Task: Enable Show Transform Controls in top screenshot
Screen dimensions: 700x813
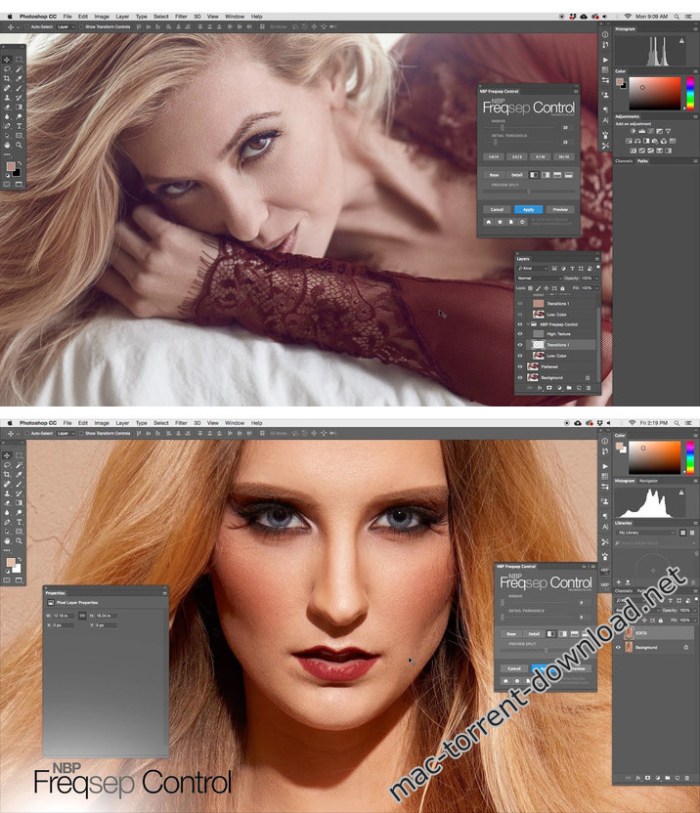Action: (81, 26)
